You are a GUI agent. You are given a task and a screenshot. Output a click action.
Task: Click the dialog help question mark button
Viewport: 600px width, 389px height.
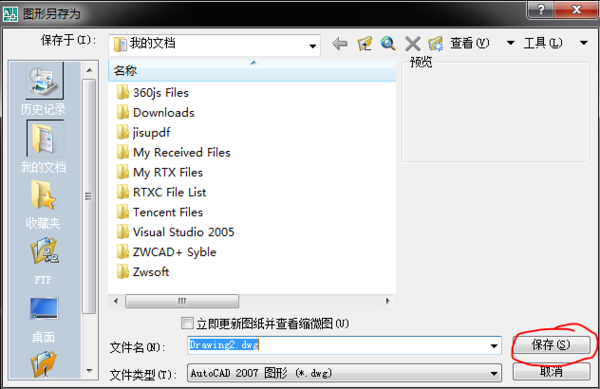[x=540, y=9]
